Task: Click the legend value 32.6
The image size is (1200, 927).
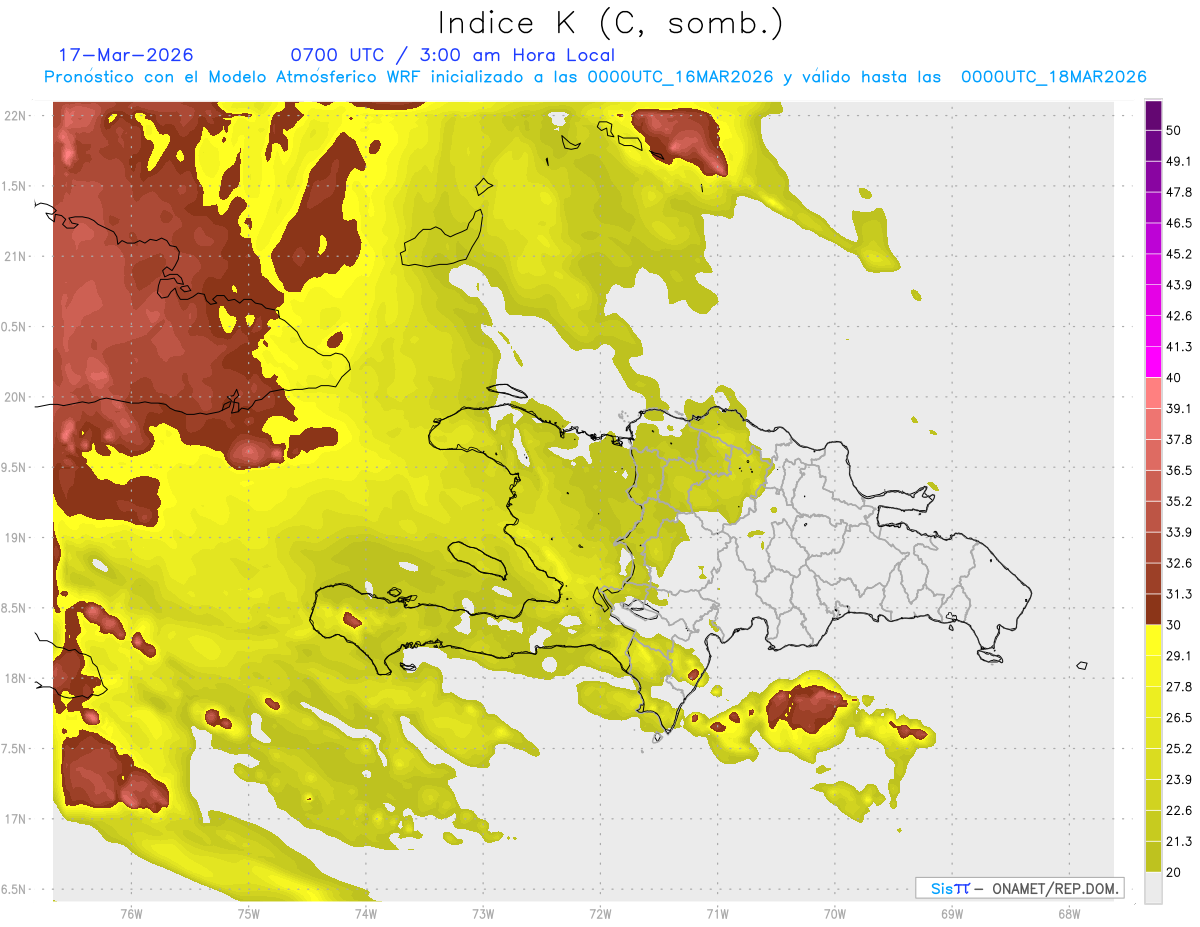Action: (x=1179, y=563)
